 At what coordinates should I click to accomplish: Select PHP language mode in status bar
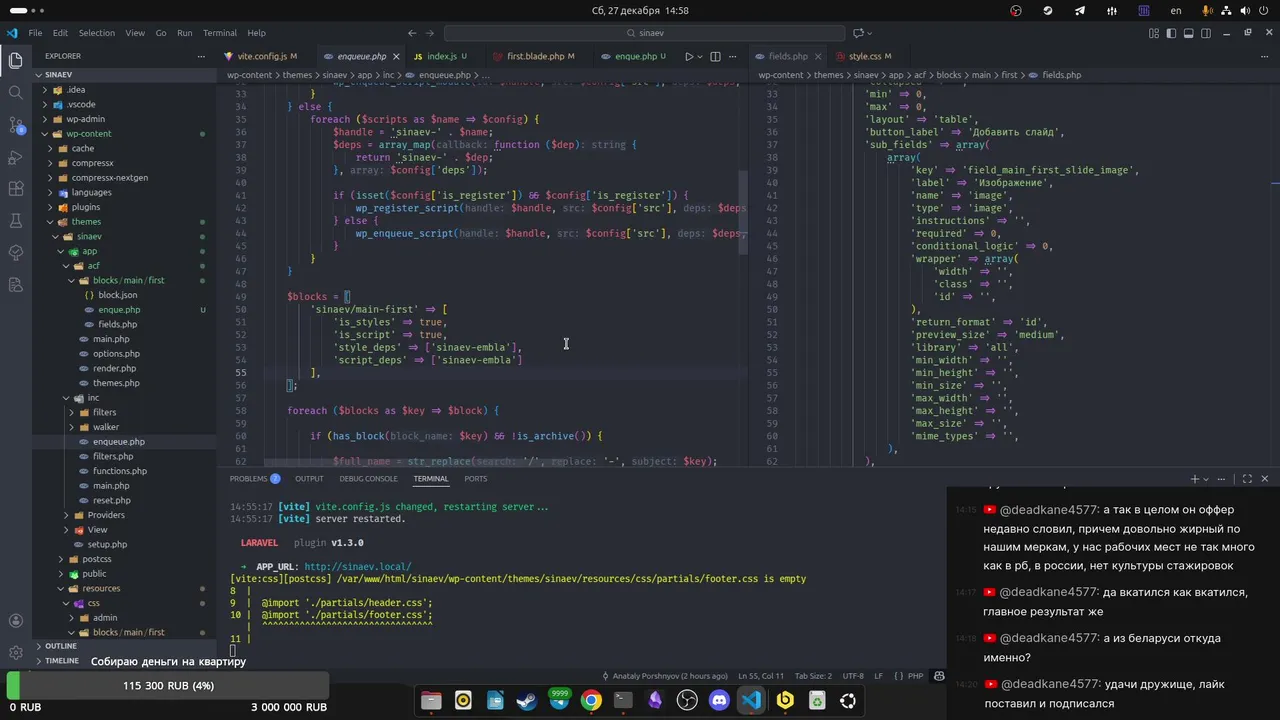coord(915,676)
